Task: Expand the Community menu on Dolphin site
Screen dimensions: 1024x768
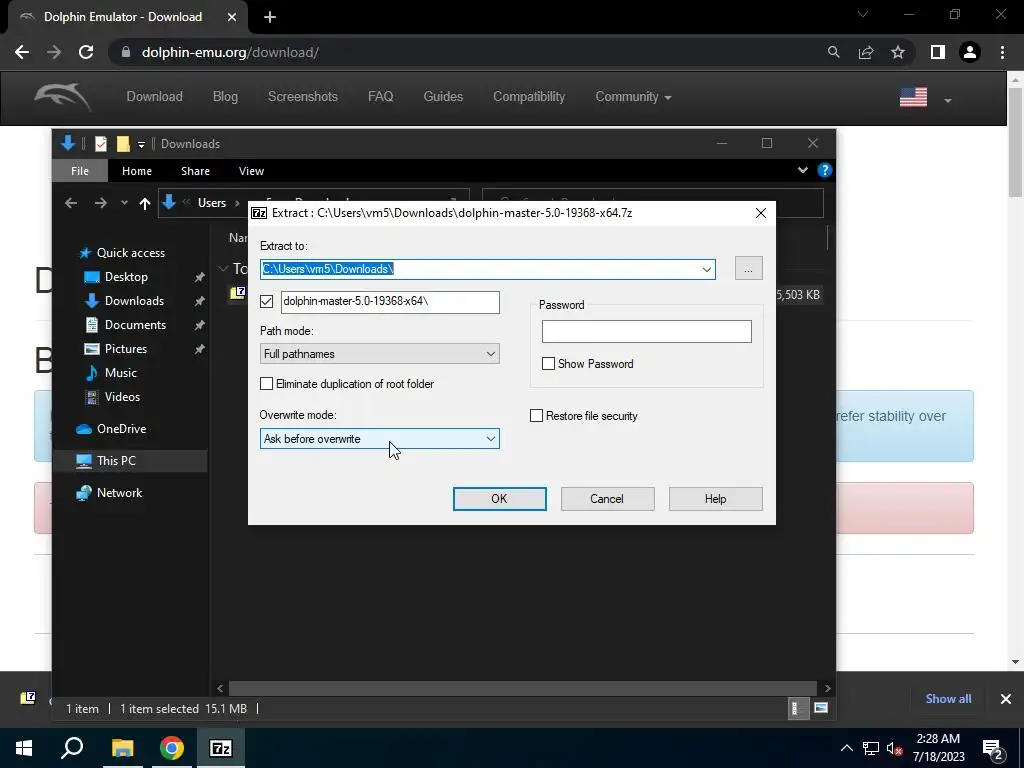Action: [x=633, y=97]
